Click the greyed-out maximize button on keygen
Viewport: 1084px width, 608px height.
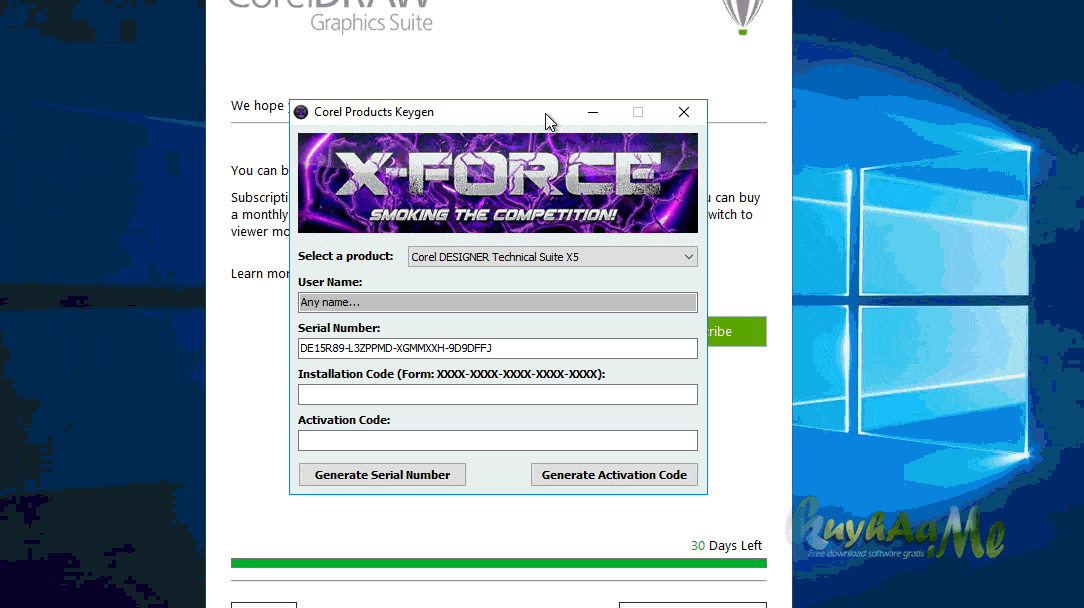(638, 112)
